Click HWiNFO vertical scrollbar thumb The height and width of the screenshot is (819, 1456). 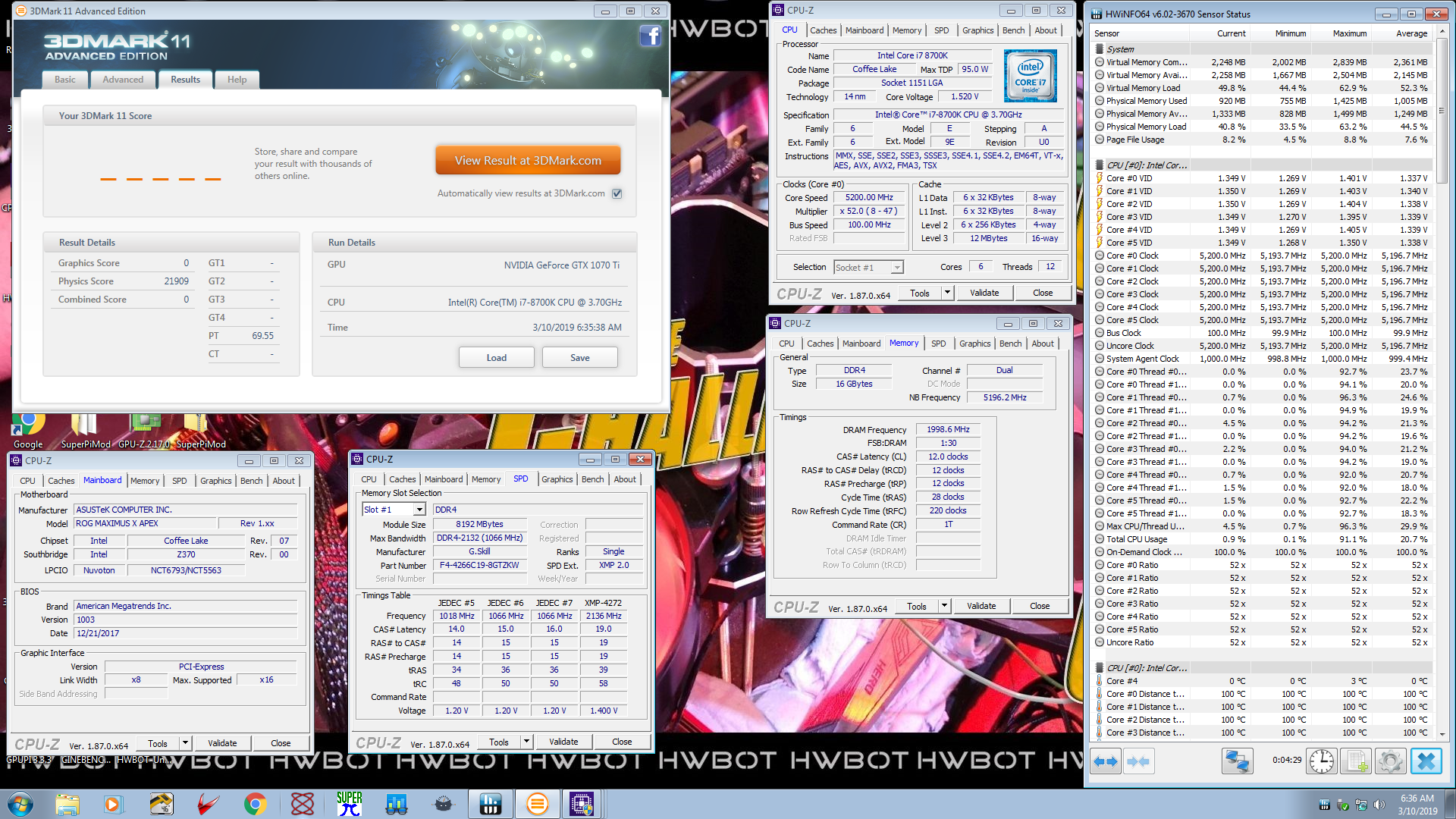(x=1442, y=111)
